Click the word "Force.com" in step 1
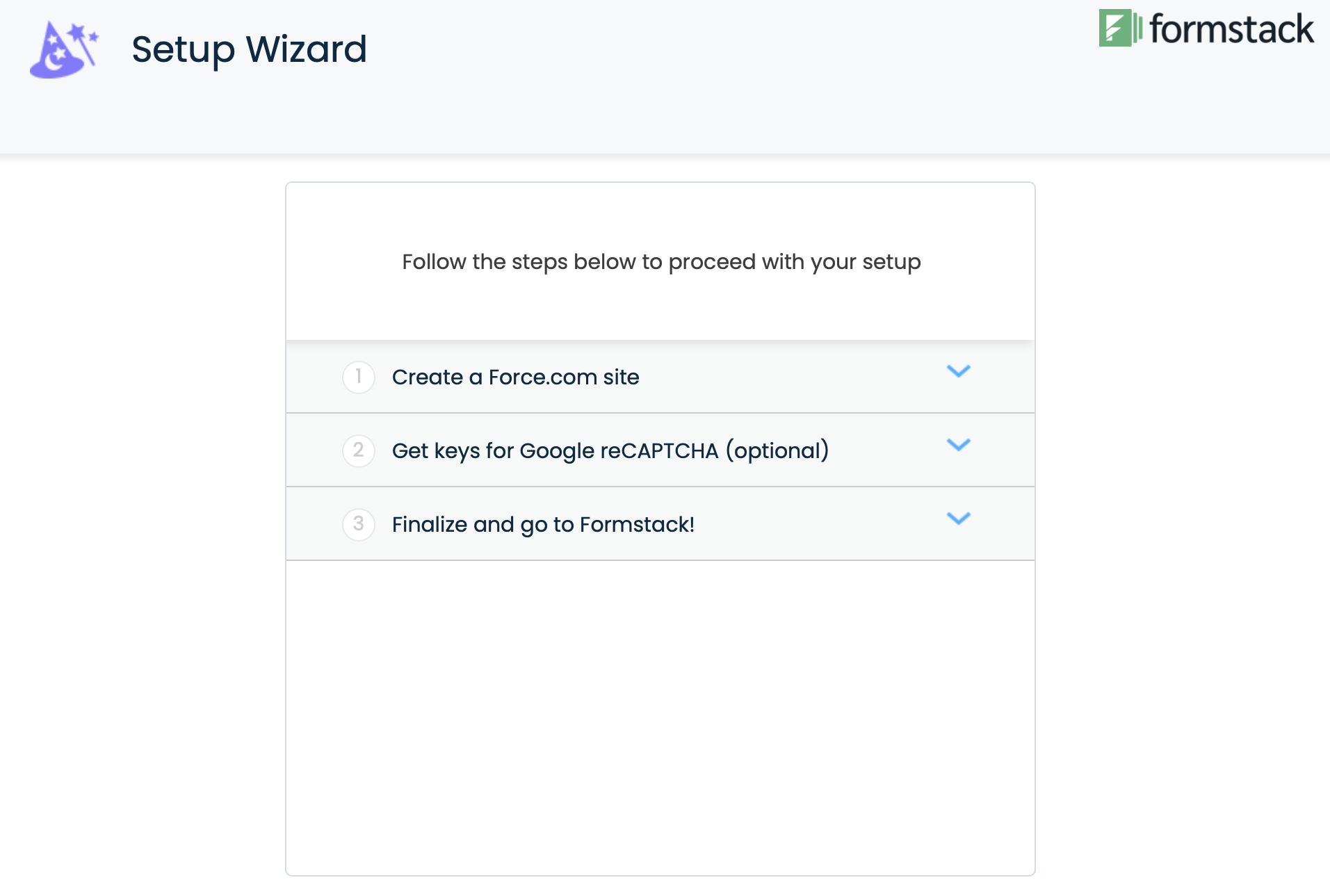This screenshot has width=1330, height=896. click(542, 377)
